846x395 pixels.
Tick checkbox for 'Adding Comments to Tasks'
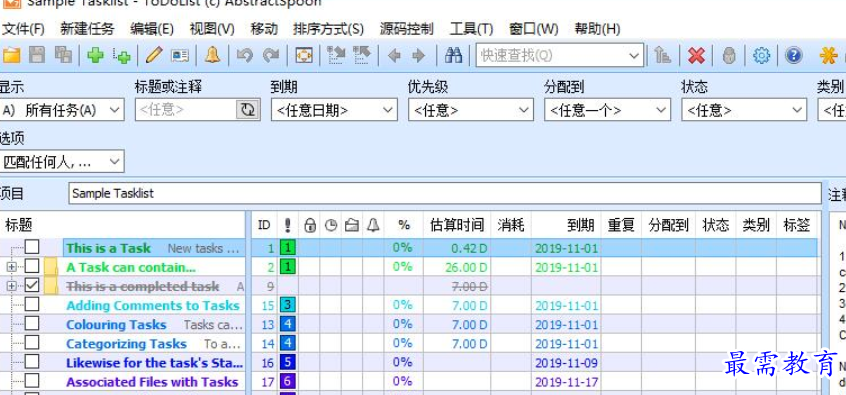pyautogui.click(x=32, y=304)
